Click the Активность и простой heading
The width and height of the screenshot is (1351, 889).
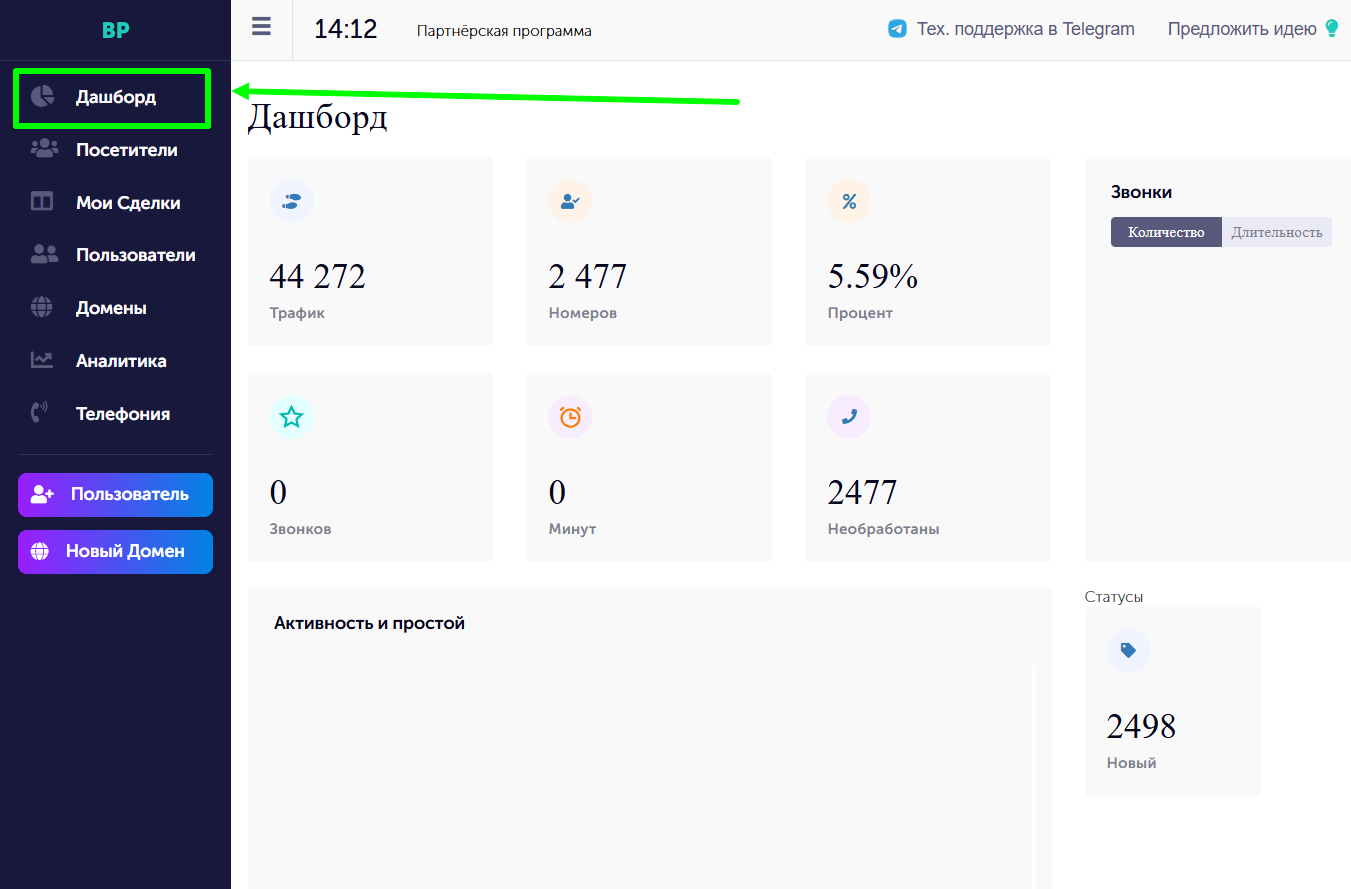click(x=369, y=623)
